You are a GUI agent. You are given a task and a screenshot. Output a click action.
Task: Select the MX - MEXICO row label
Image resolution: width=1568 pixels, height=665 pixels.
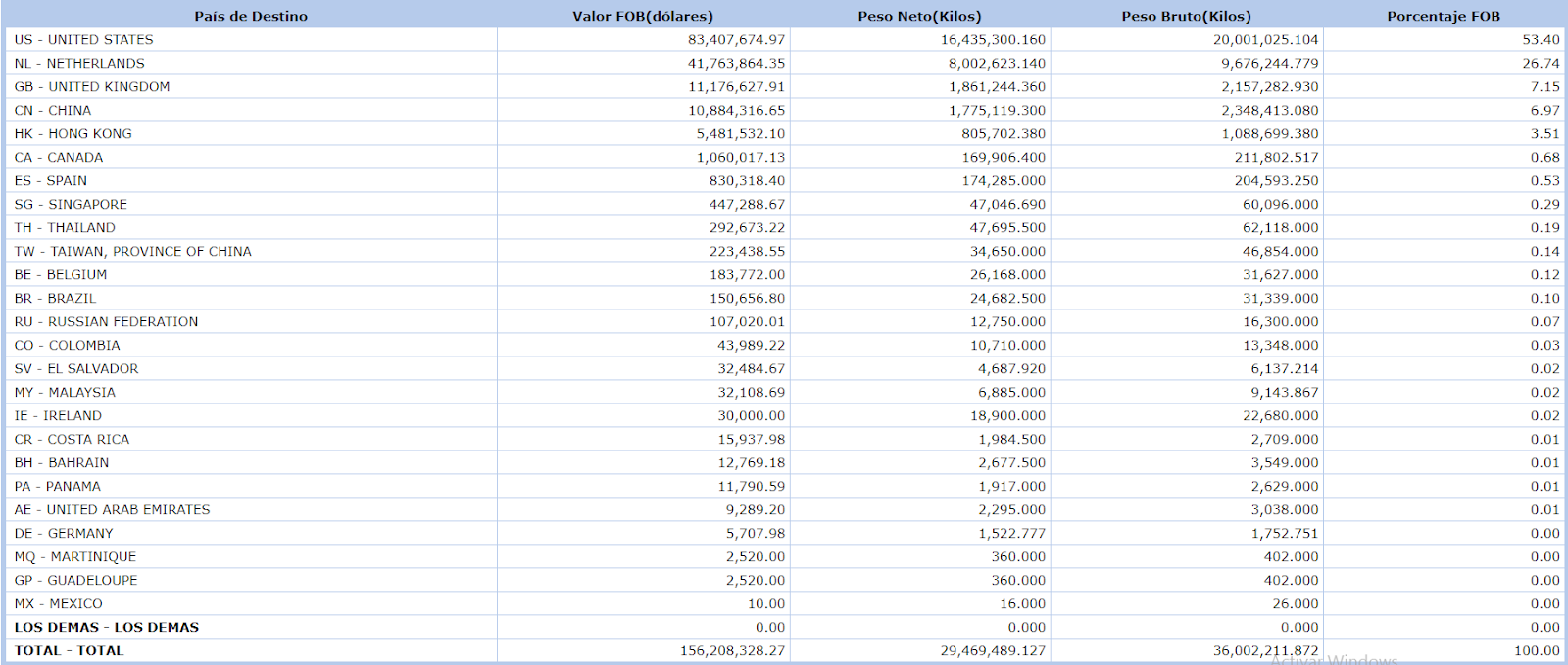(59, 603)
